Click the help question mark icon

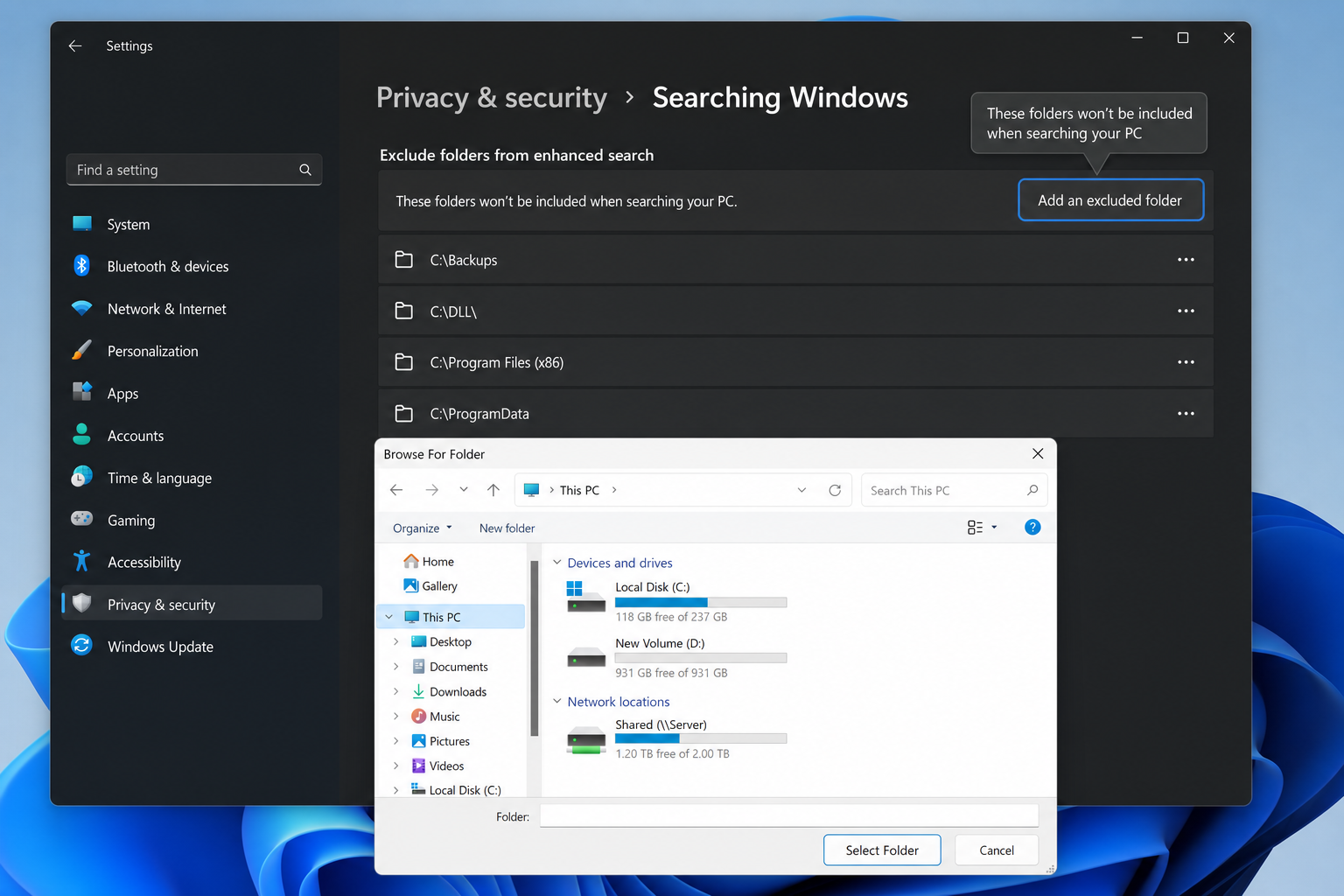(x=1032, y=528)
